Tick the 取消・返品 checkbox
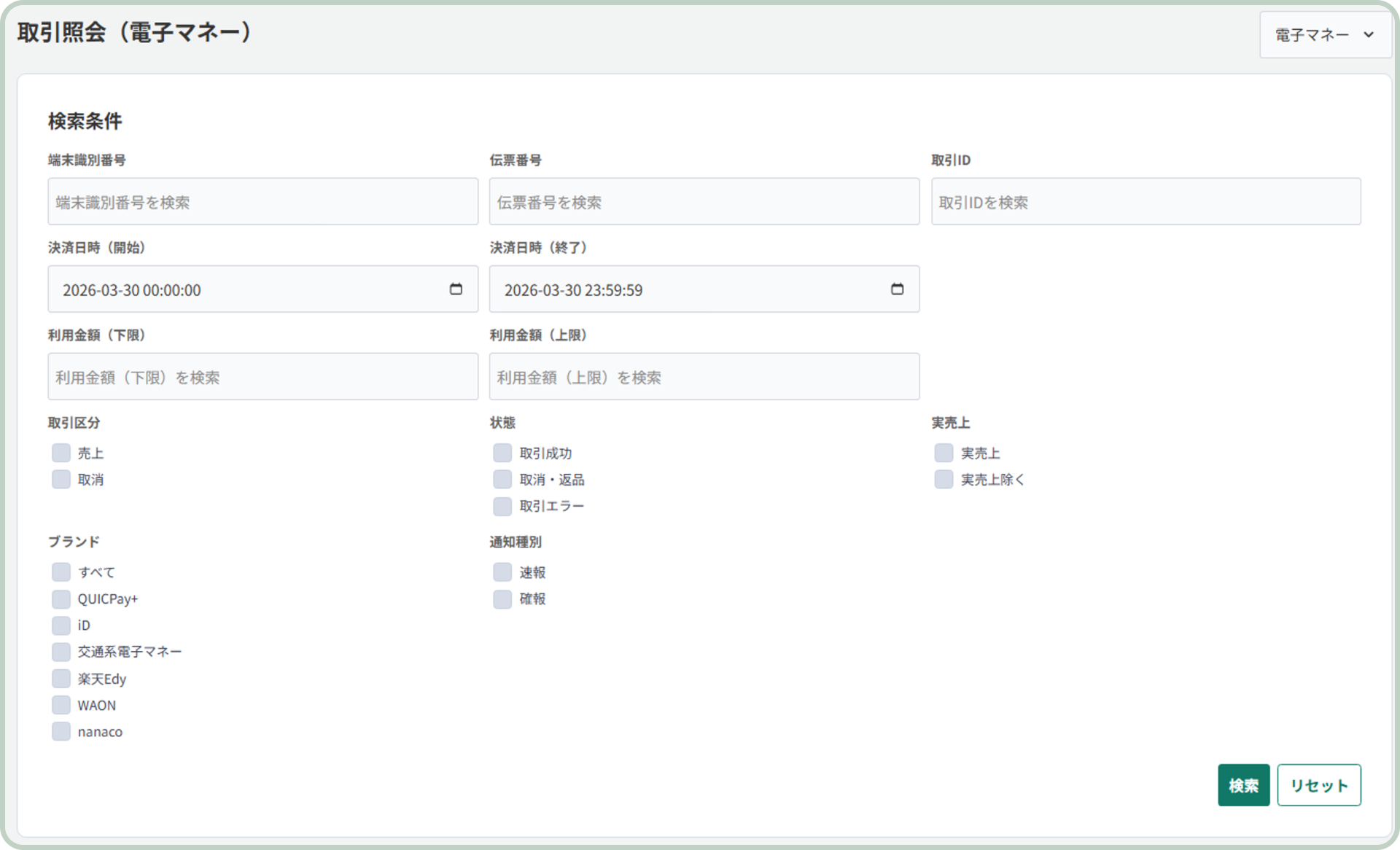Screen dimensions: 1400x850 coord(502,479)
